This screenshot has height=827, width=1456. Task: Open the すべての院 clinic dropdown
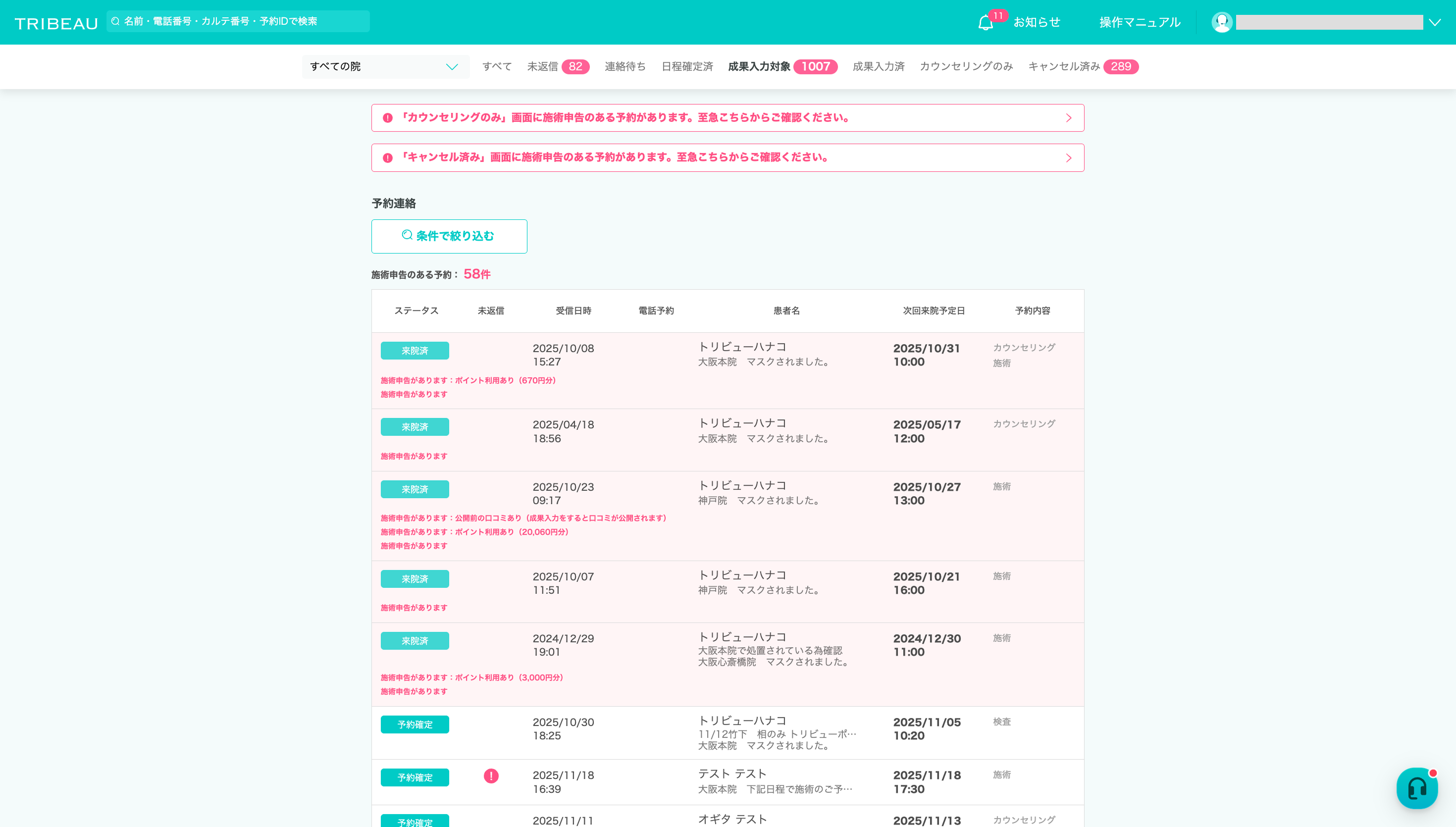coord(386,66)
